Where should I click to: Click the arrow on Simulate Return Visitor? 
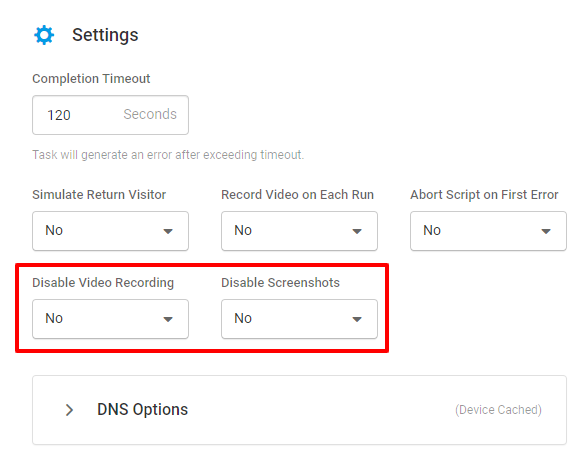pyautogui.click(x=168, y=231)
